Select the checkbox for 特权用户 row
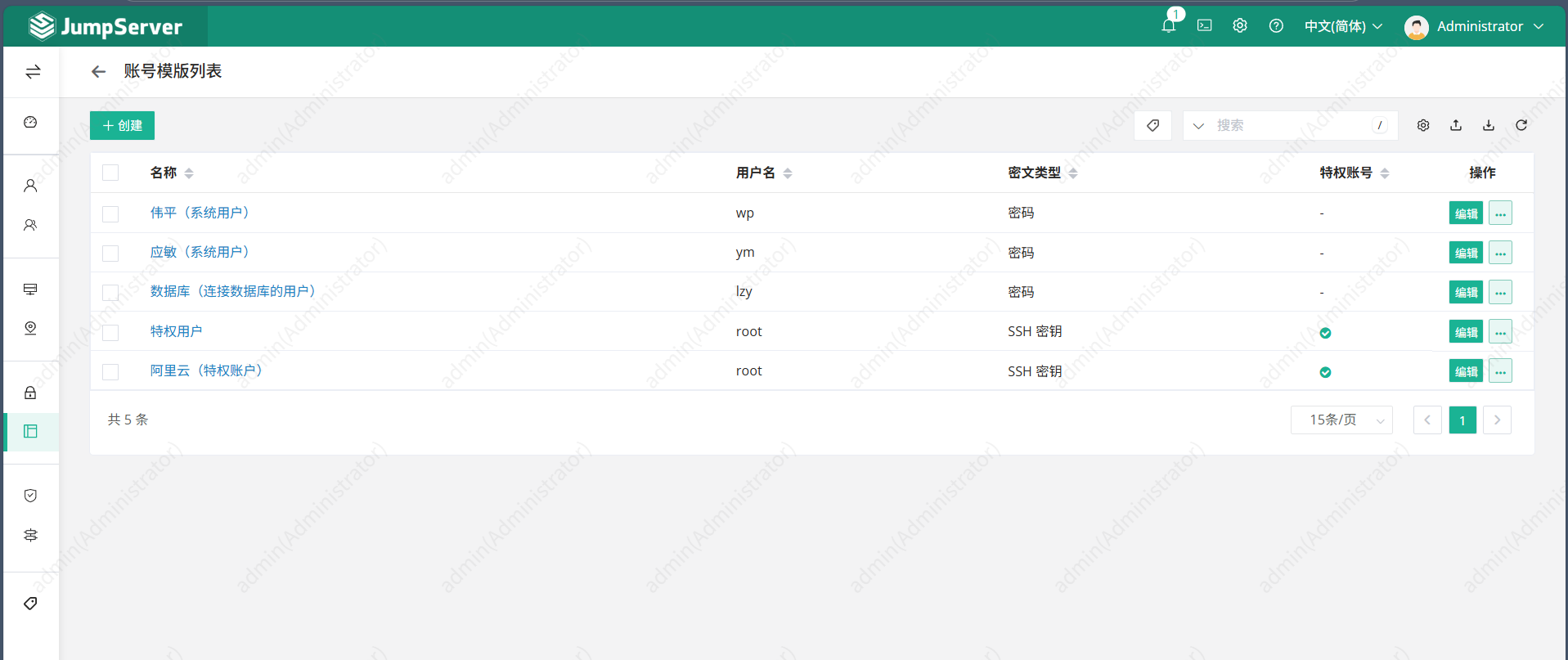Screen dimensions: 1568x660 110,332
